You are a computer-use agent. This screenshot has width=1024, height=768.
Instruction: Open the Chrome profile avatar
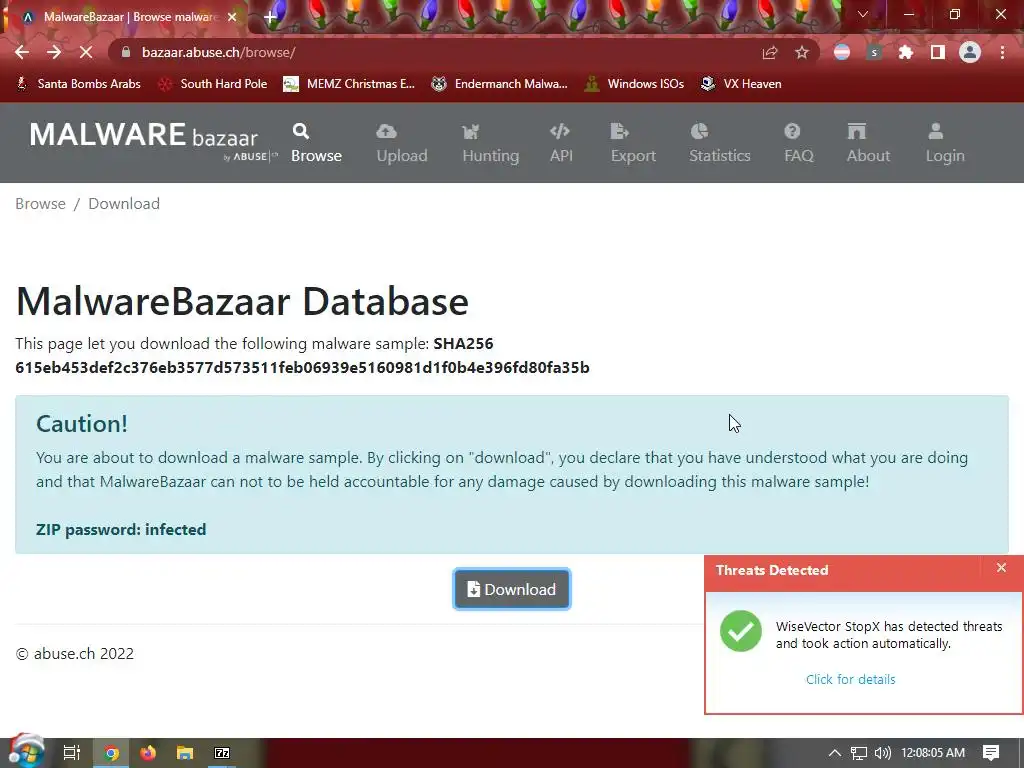[x=970, y=52]
